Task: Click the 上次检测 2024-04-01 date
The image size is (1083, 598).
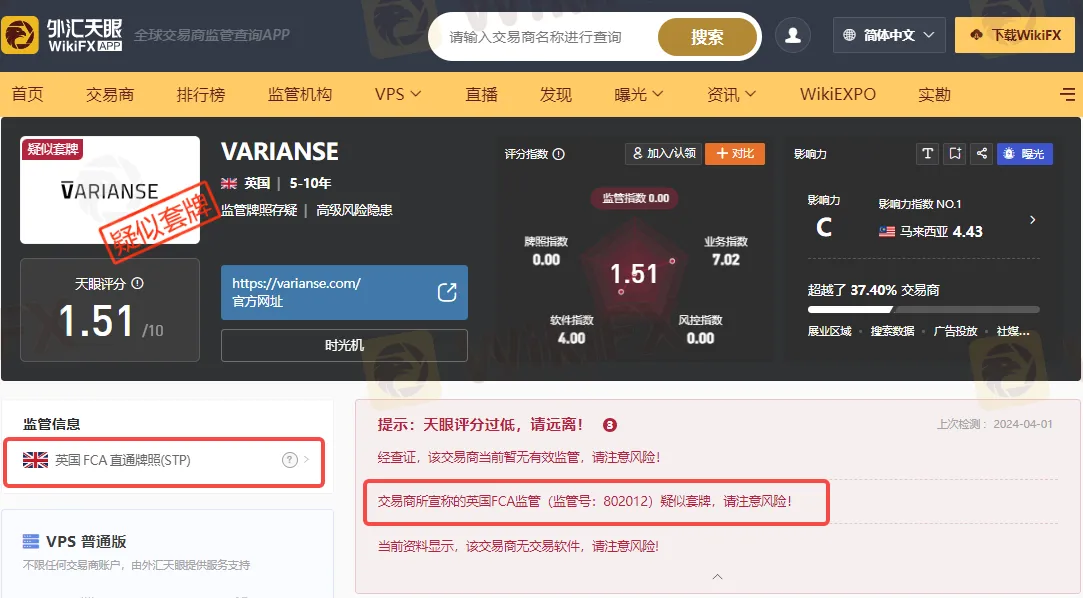Action: pyautogui.click(x=995, y=424)
